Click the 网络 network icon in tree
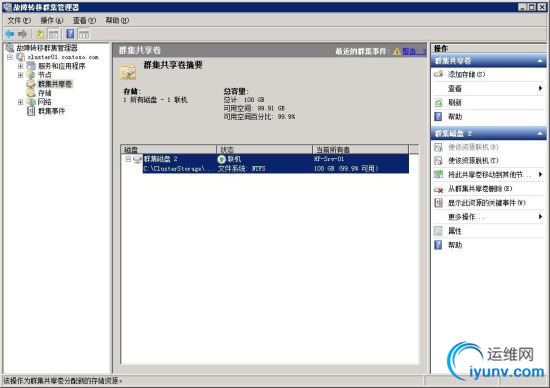Image resolution: width=550 pixels, height=388 pixels. click(x=31, y=102)
